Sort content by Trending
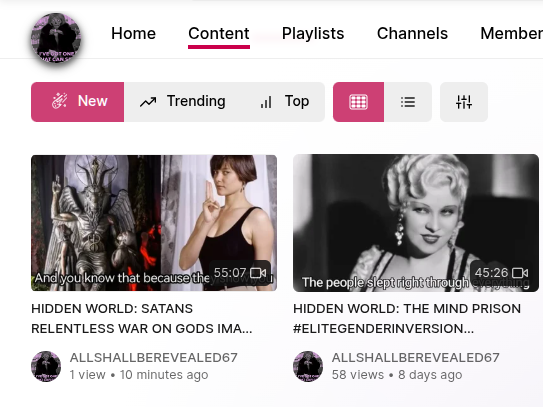 (x=183, y=102)
